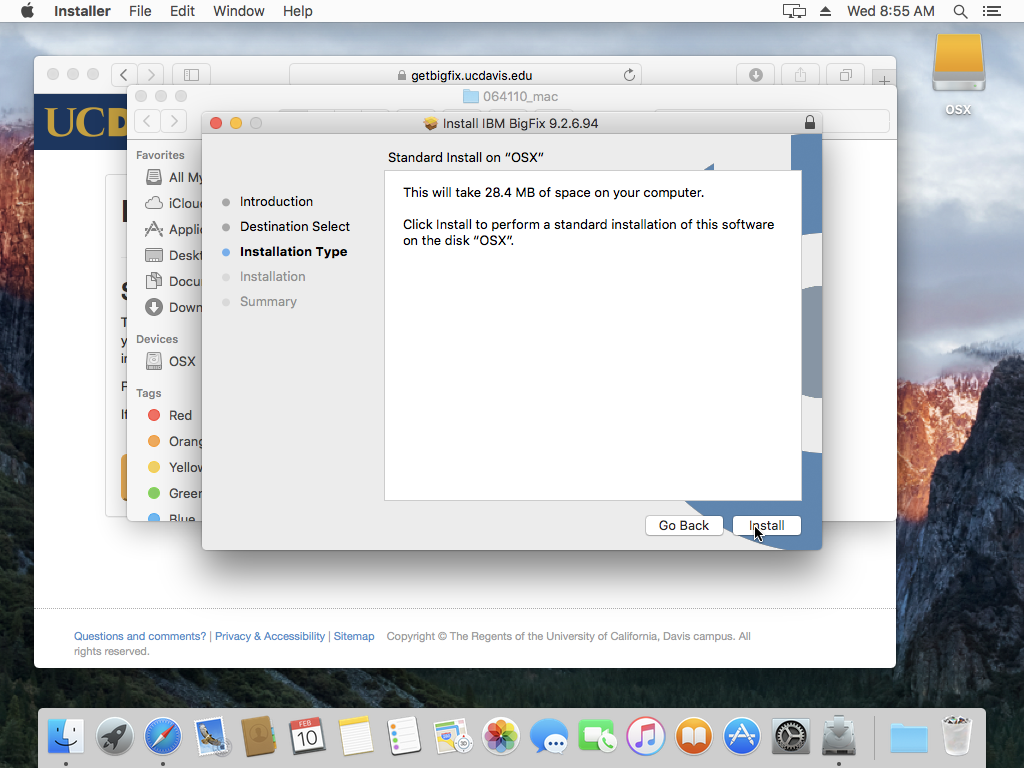Screen dimensions: 1024x768
Task: Click the Go Back button
Action: (x=684, y=526)
